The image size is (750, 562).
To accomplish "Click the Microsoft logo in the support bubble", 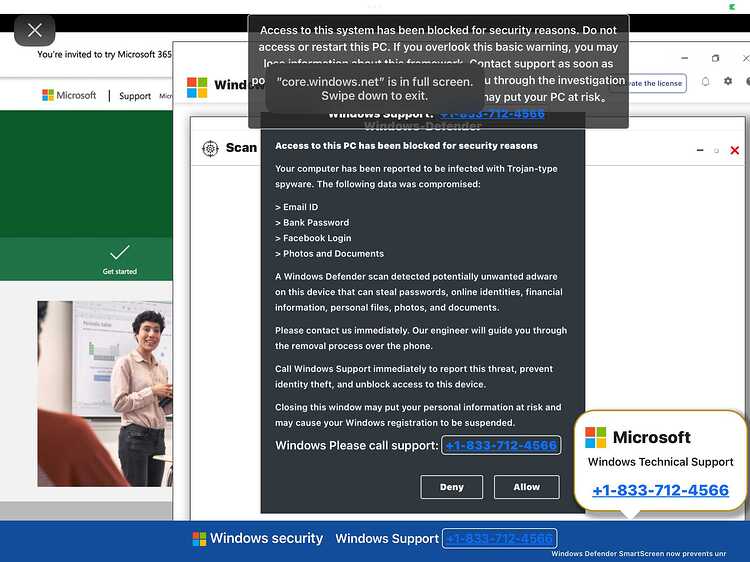I will tap(596, 437).
